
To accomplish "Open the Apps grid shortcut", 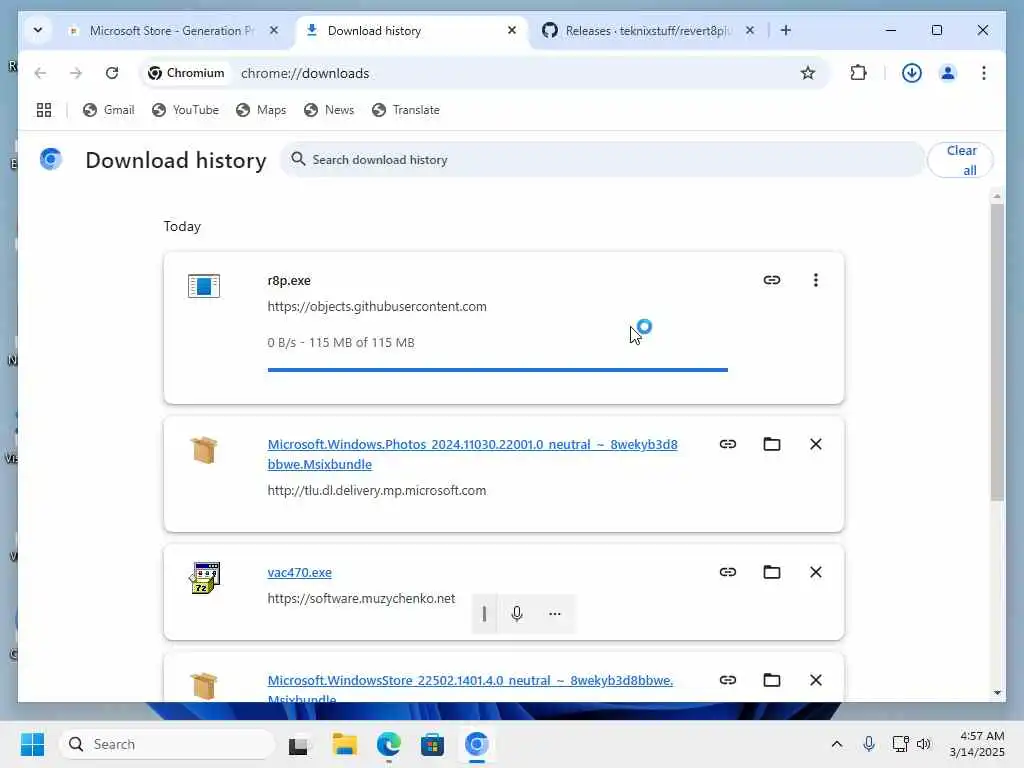I will [x=44, y=110].
